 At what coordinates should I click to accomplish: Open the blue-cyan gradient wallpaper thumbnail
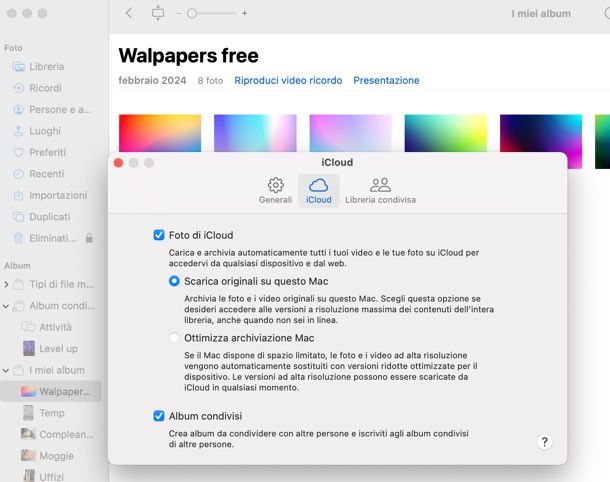click(x=255, y=133)
